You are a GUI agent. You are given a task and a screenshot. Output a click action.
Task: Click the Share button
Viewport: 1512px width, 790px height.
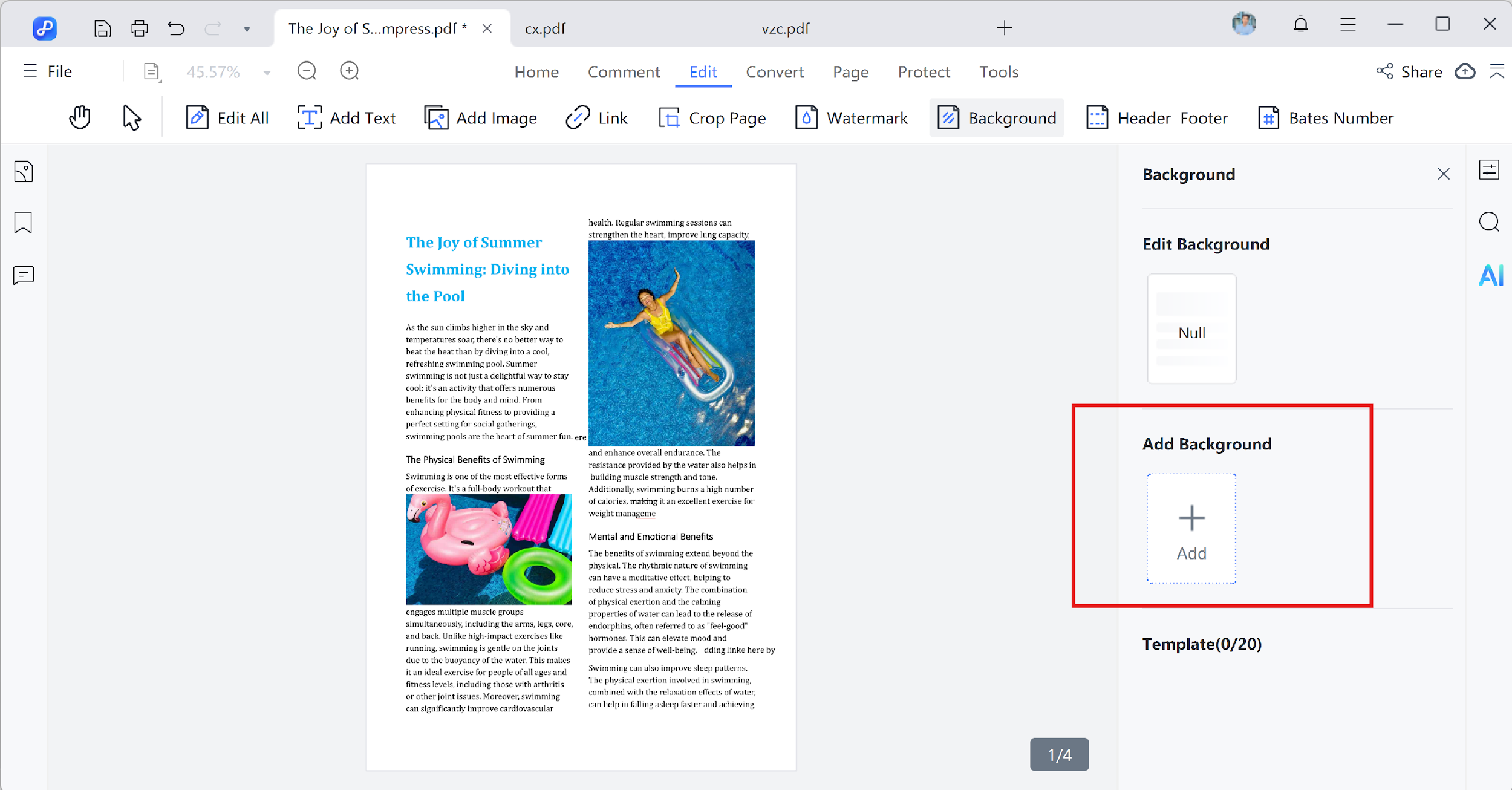click(x=1409, y=72)
